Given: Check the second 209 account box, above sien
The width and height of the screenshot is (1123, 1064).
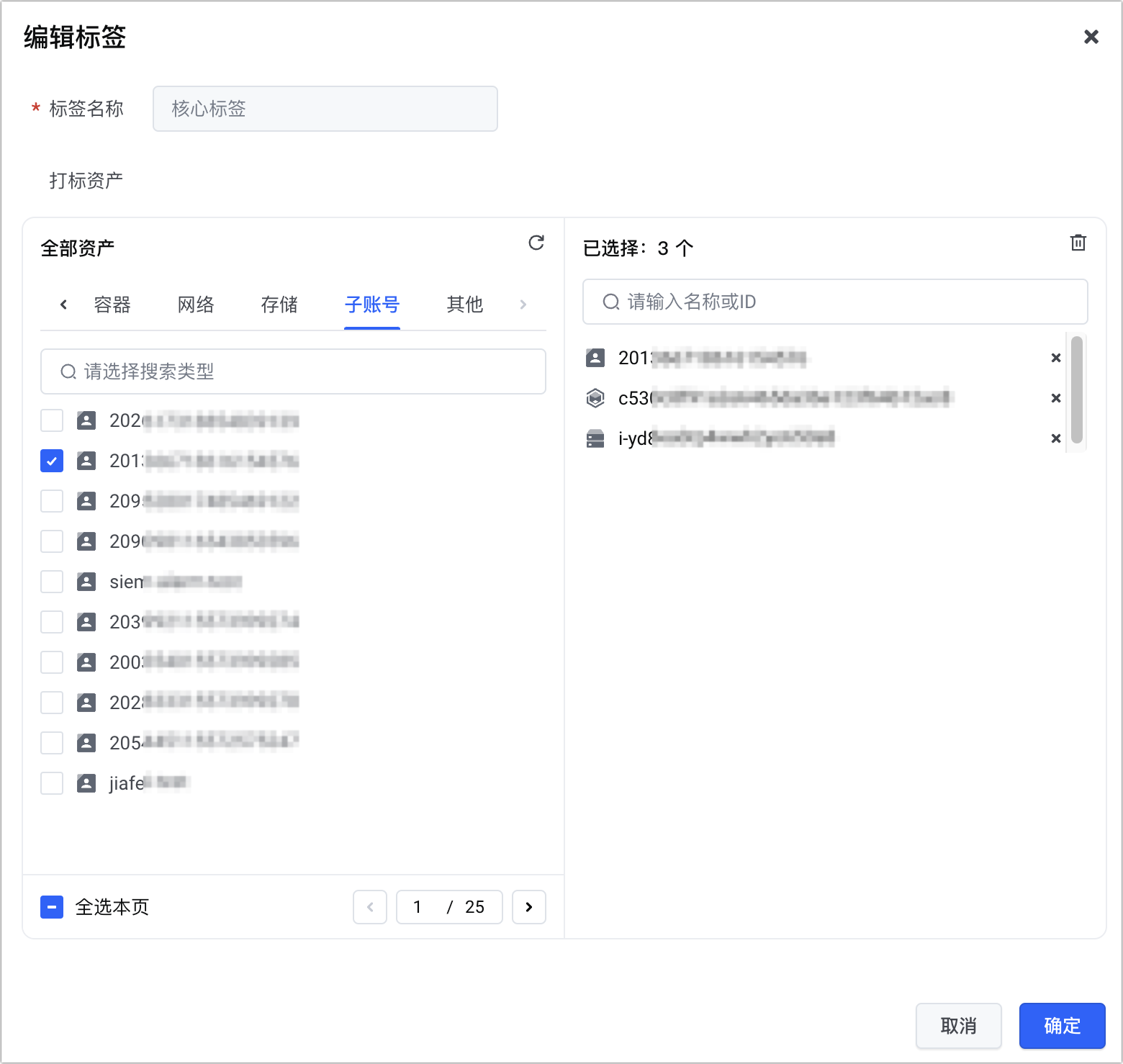Looking at the screenshot, I should 52,541.
